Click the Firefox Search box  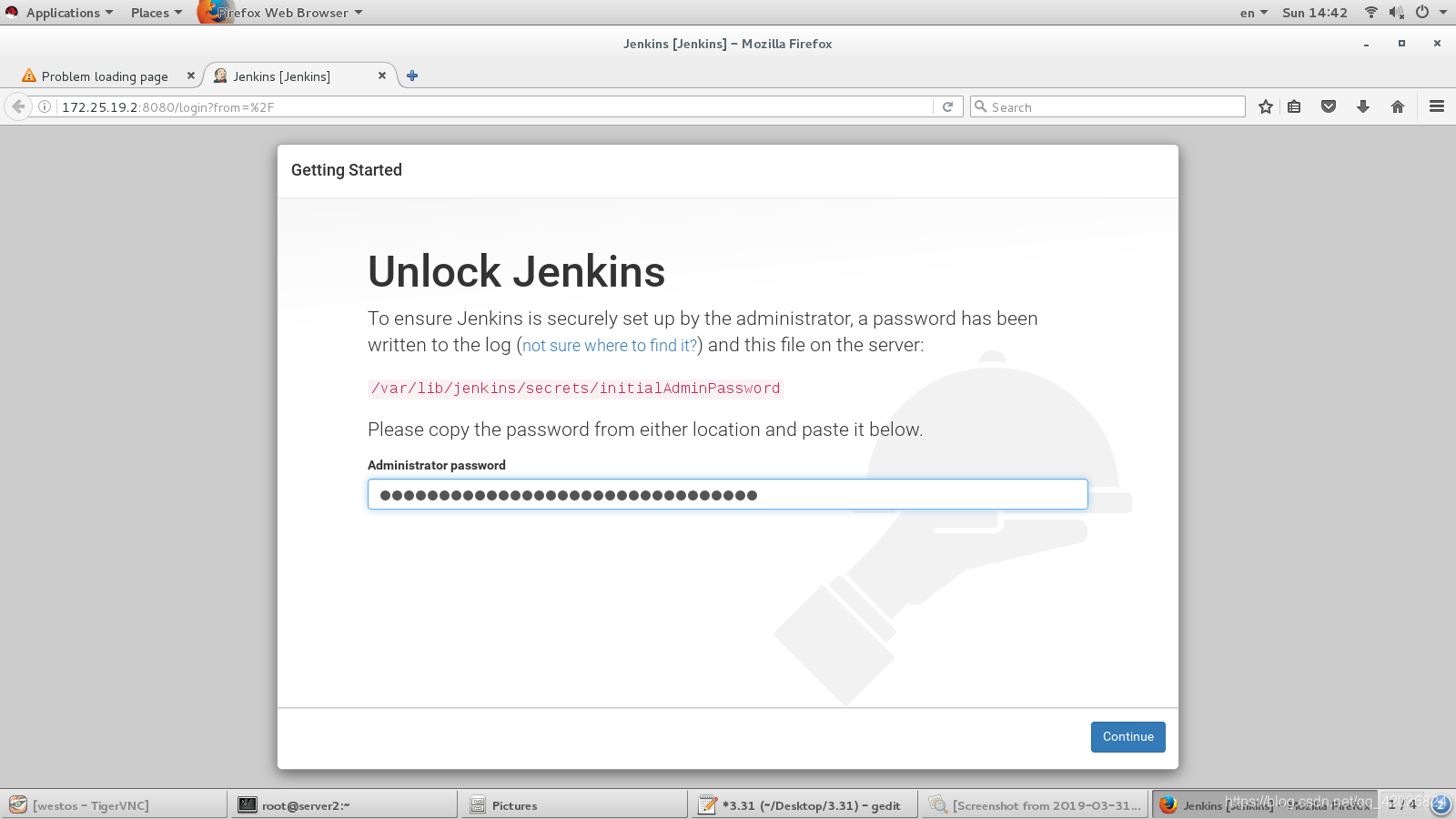[x=1107, y=106]
